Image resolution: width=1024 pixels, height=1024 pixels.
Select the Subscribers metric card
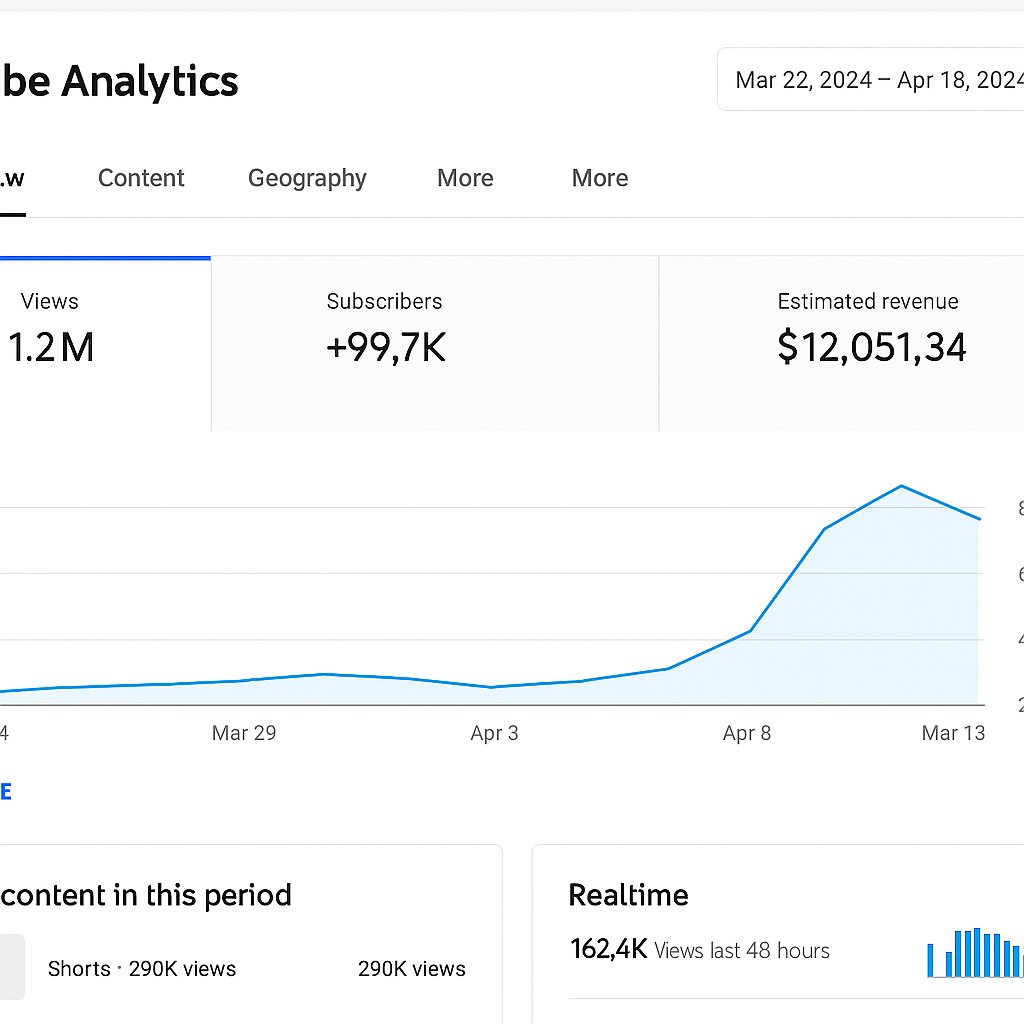coord(435,344)
